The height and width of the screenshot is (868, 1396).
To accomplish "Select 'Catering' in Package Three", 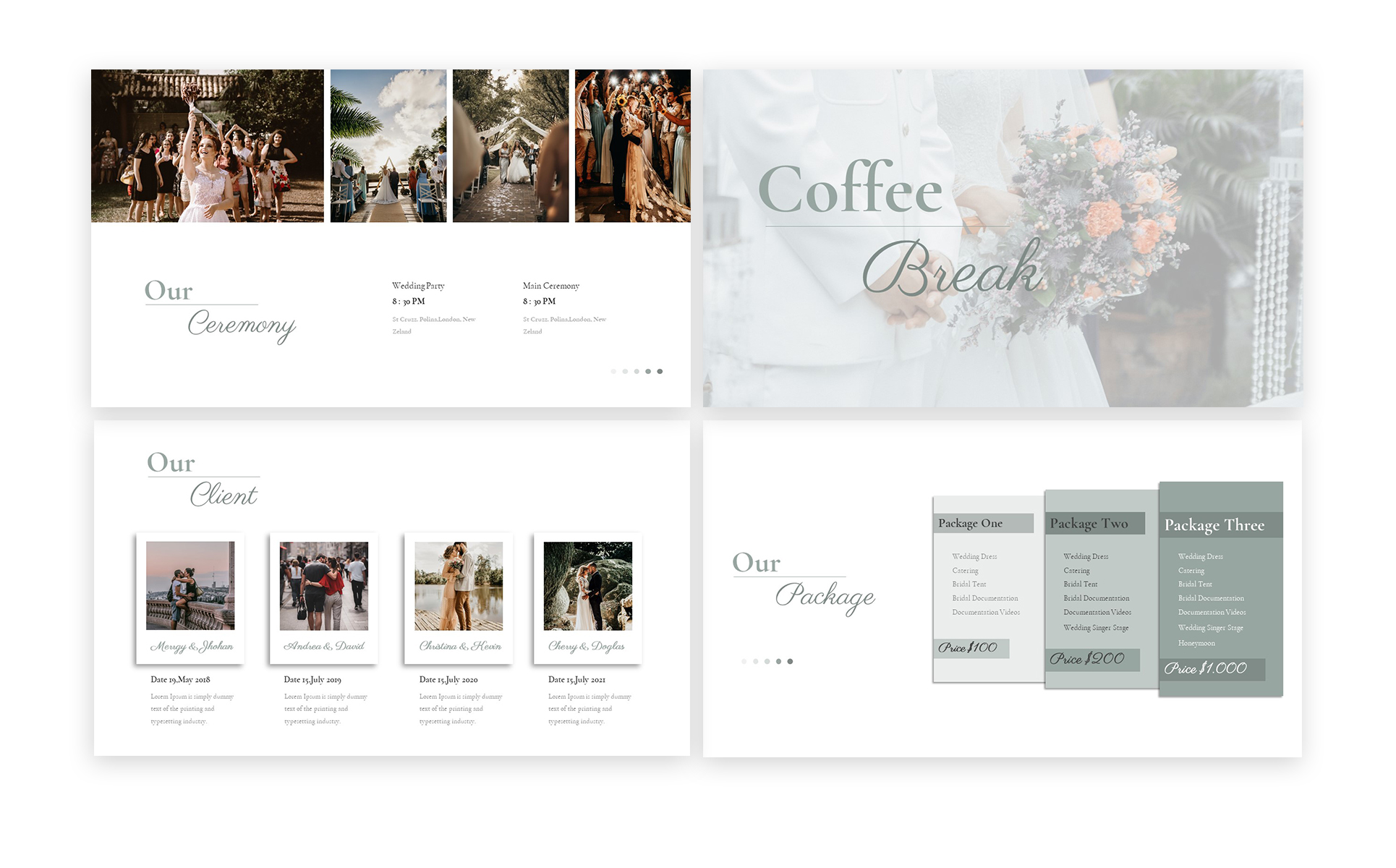I will (1191, 571).
